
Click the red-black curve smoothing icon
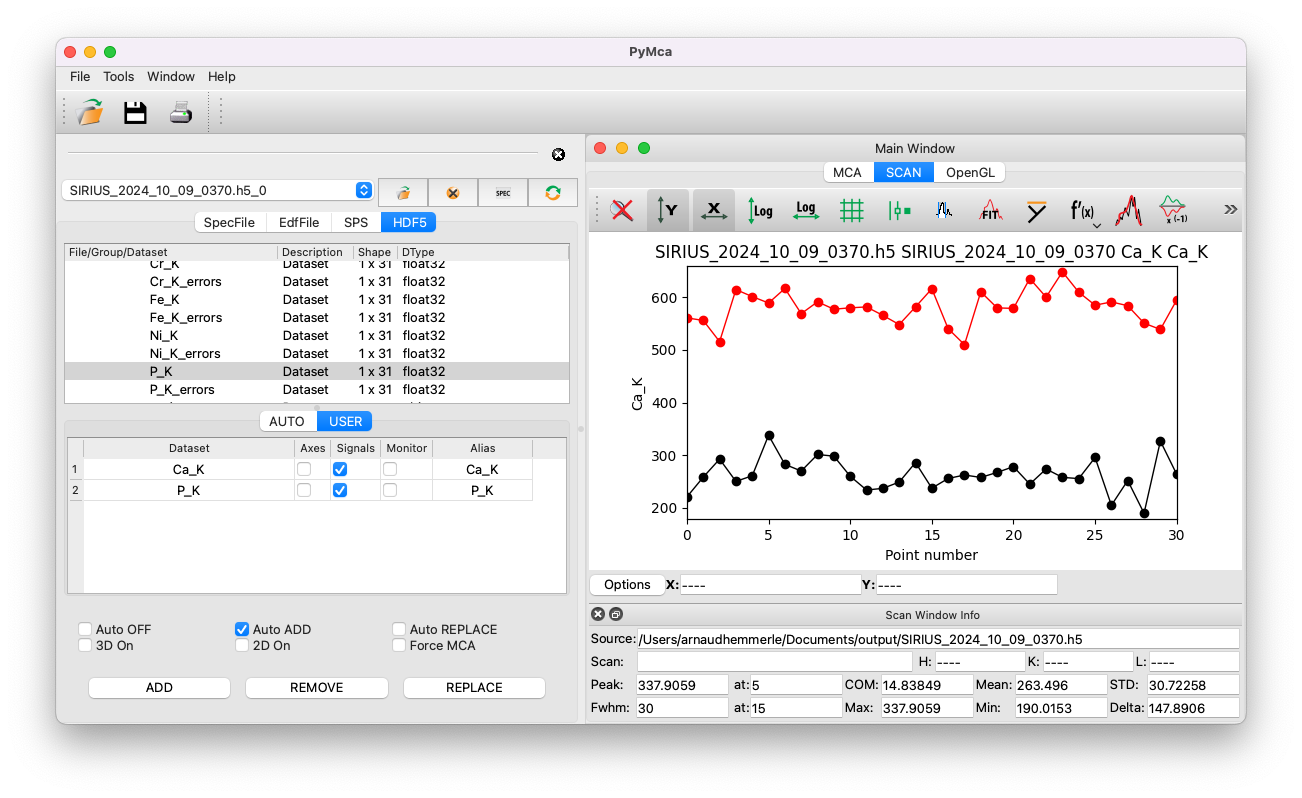tap(1129, 210)
